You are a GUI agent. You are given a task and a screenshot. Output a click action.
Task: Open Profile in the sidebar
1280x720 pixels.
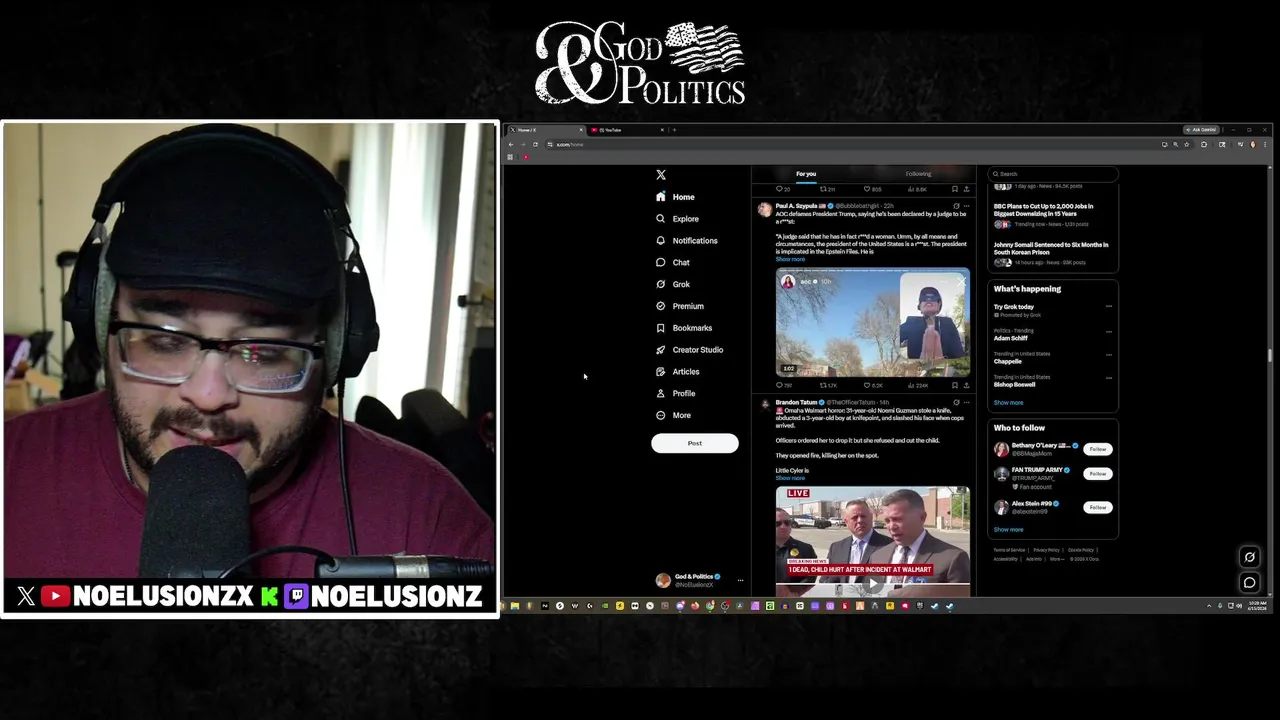click(x=675, y=393)
